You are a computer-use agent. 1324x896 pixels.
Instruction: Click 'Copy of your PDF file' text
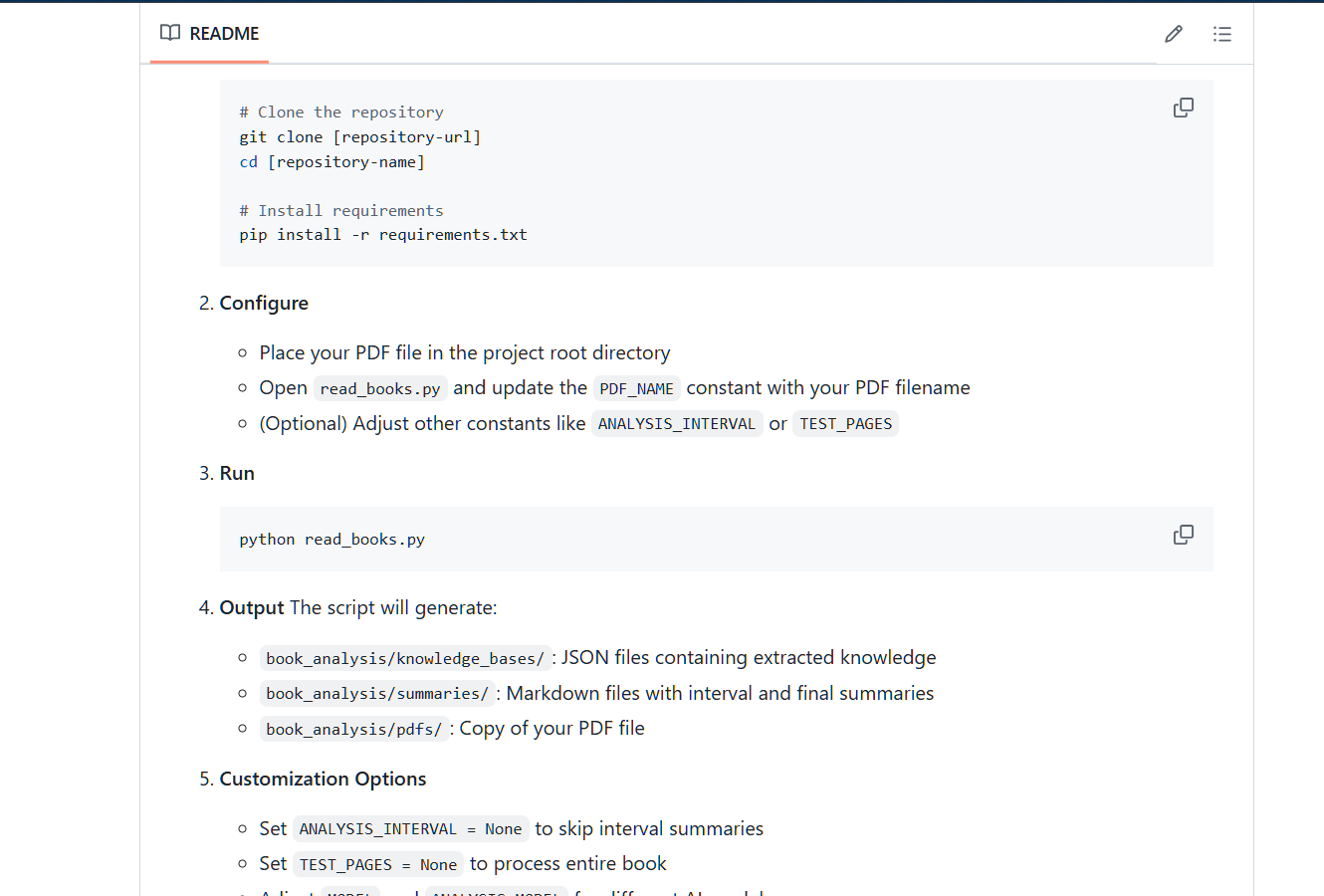pyautogui.click(x=552, y=729)
